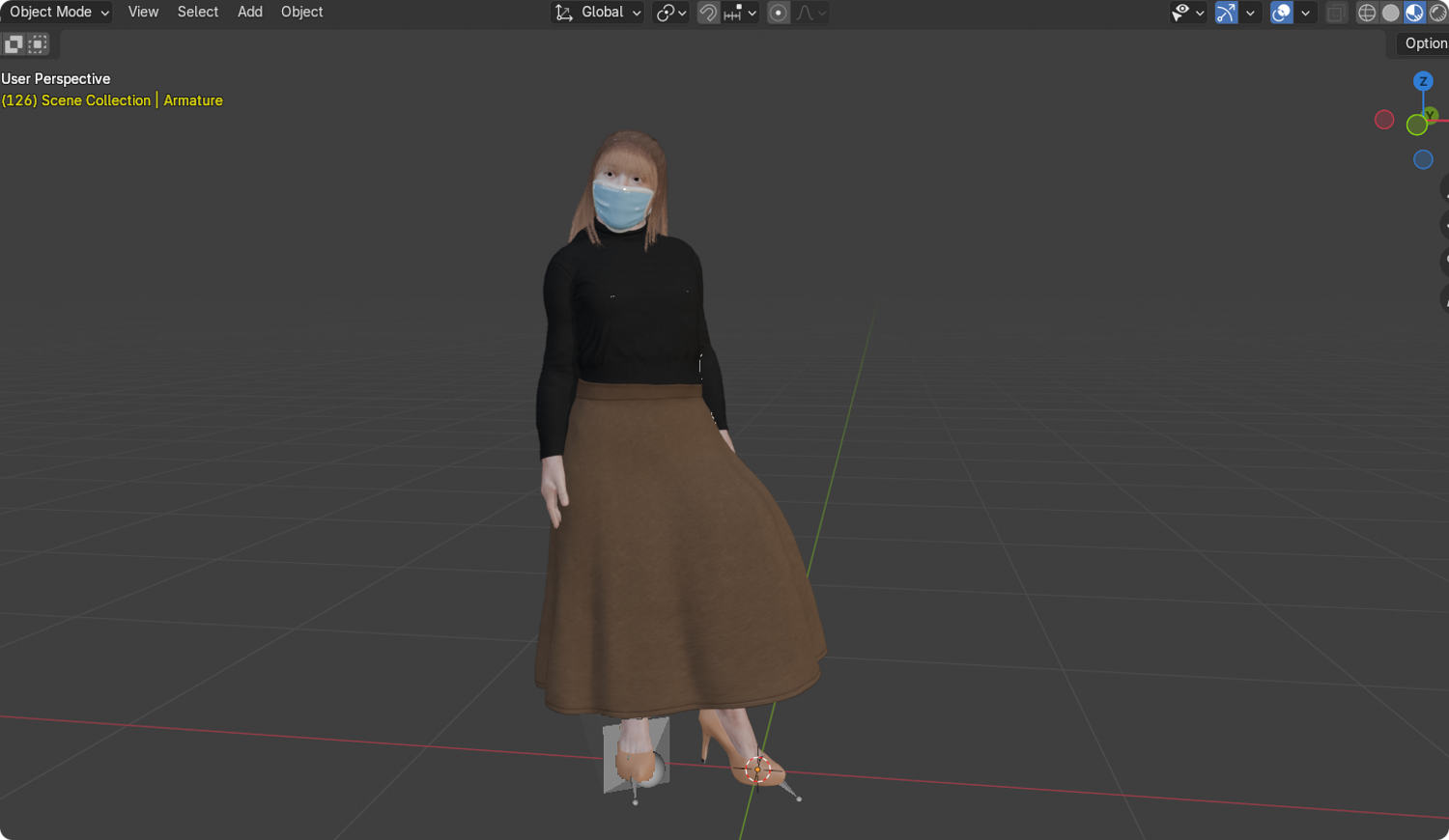Toggle the snapping magnet icon
Screen dimensions: 1449x840
pyautogui.click(x=708, y=13)
